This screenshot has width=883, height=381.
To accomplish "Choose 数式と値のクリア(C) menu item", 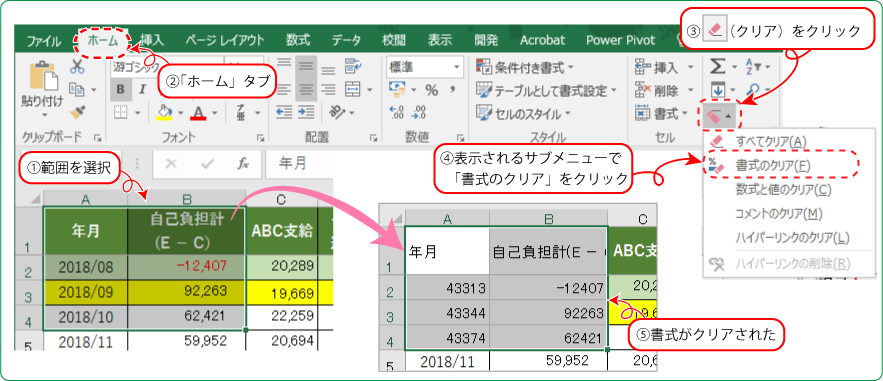I will (x=790, y=190).
